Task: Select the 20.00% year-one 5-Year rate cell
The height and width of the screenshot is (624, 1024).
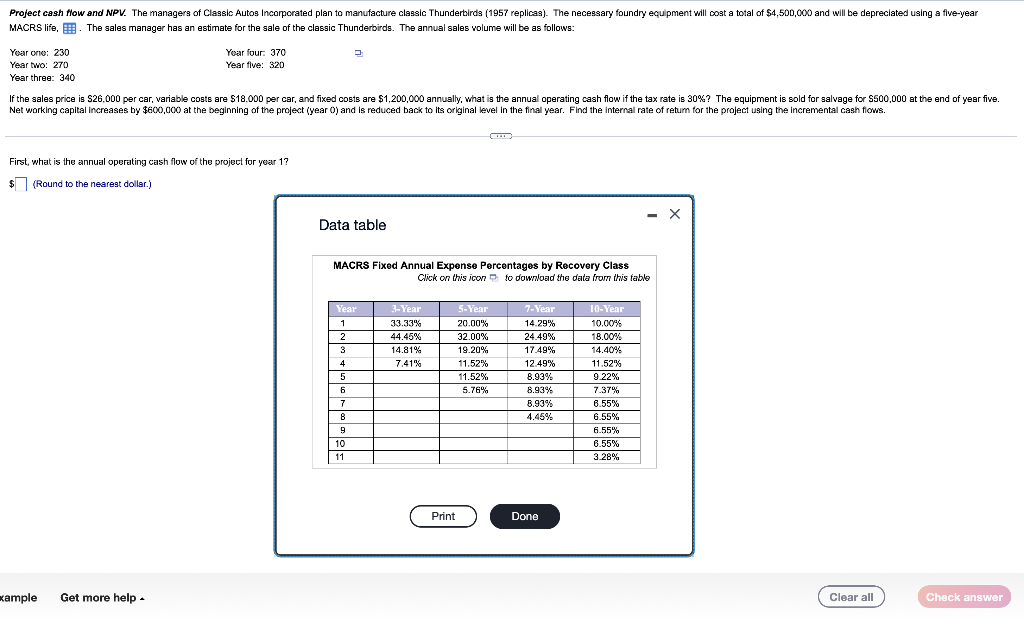Action: 473,322
